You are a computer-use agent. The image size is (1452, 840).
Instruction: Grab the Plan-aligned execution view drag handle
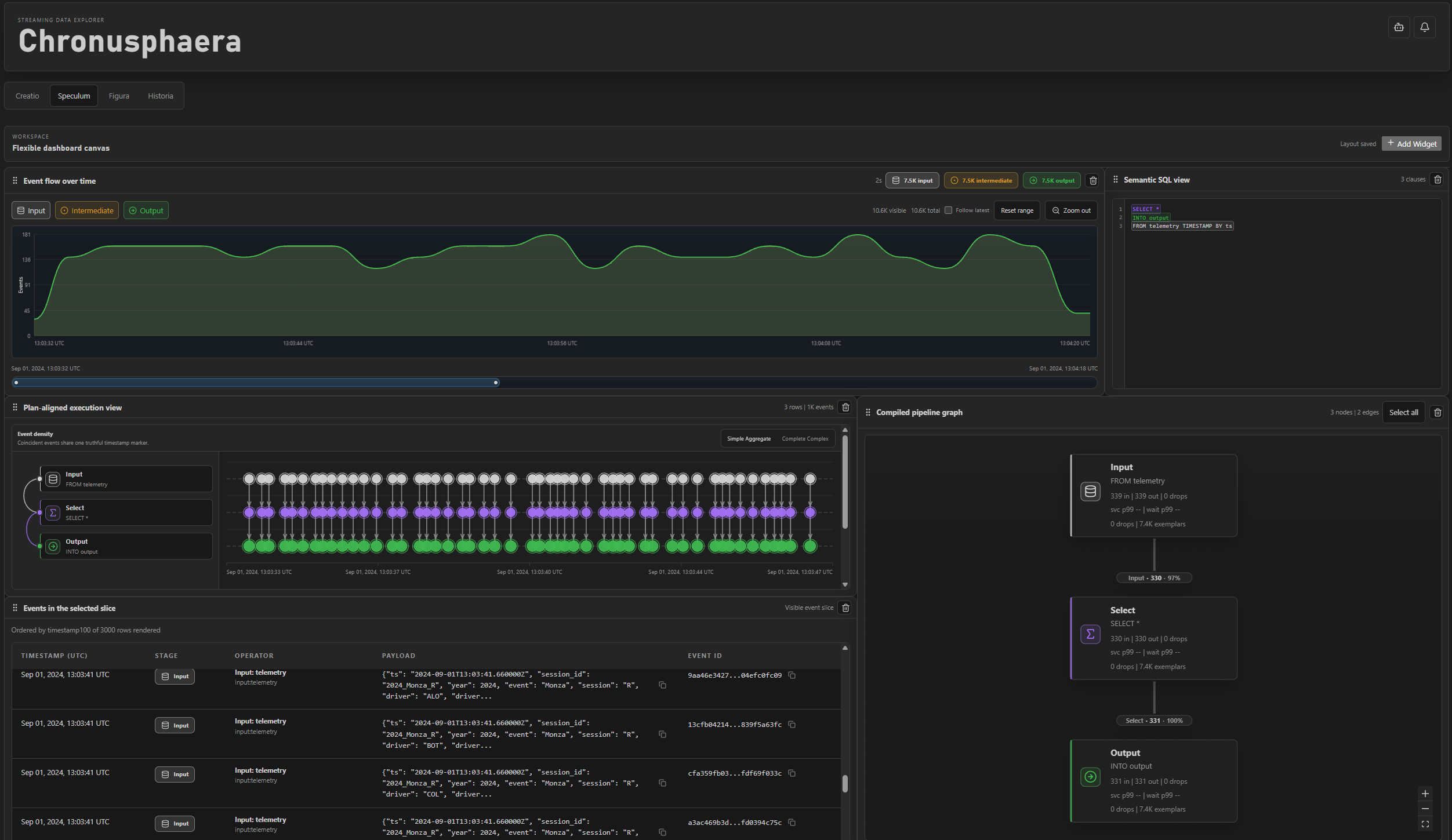15,408
